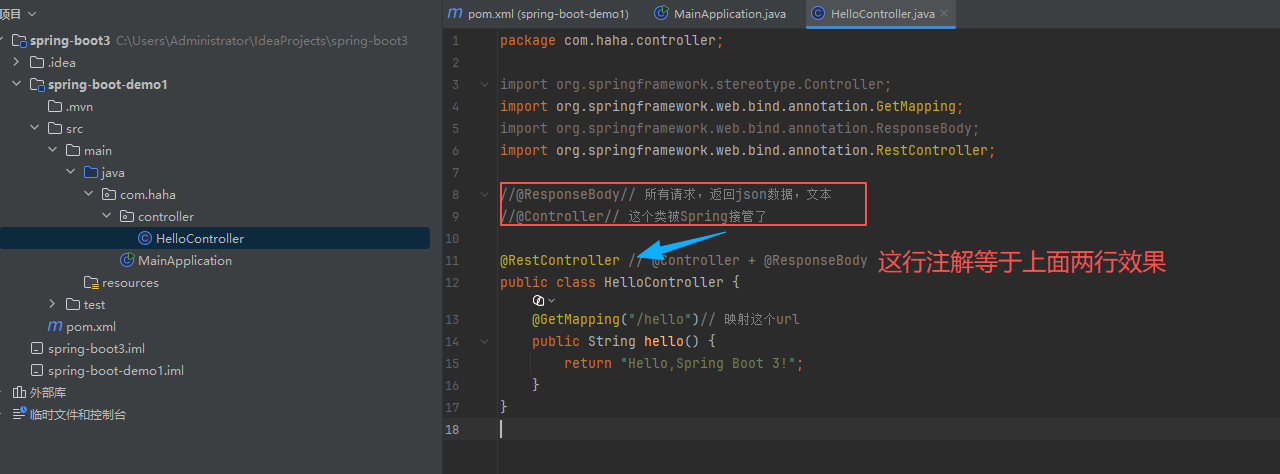Viewport: 1280px width, 474px height.
Task: Click the request mapping gutter icon above @GetMapping
Action: (539, 300)
